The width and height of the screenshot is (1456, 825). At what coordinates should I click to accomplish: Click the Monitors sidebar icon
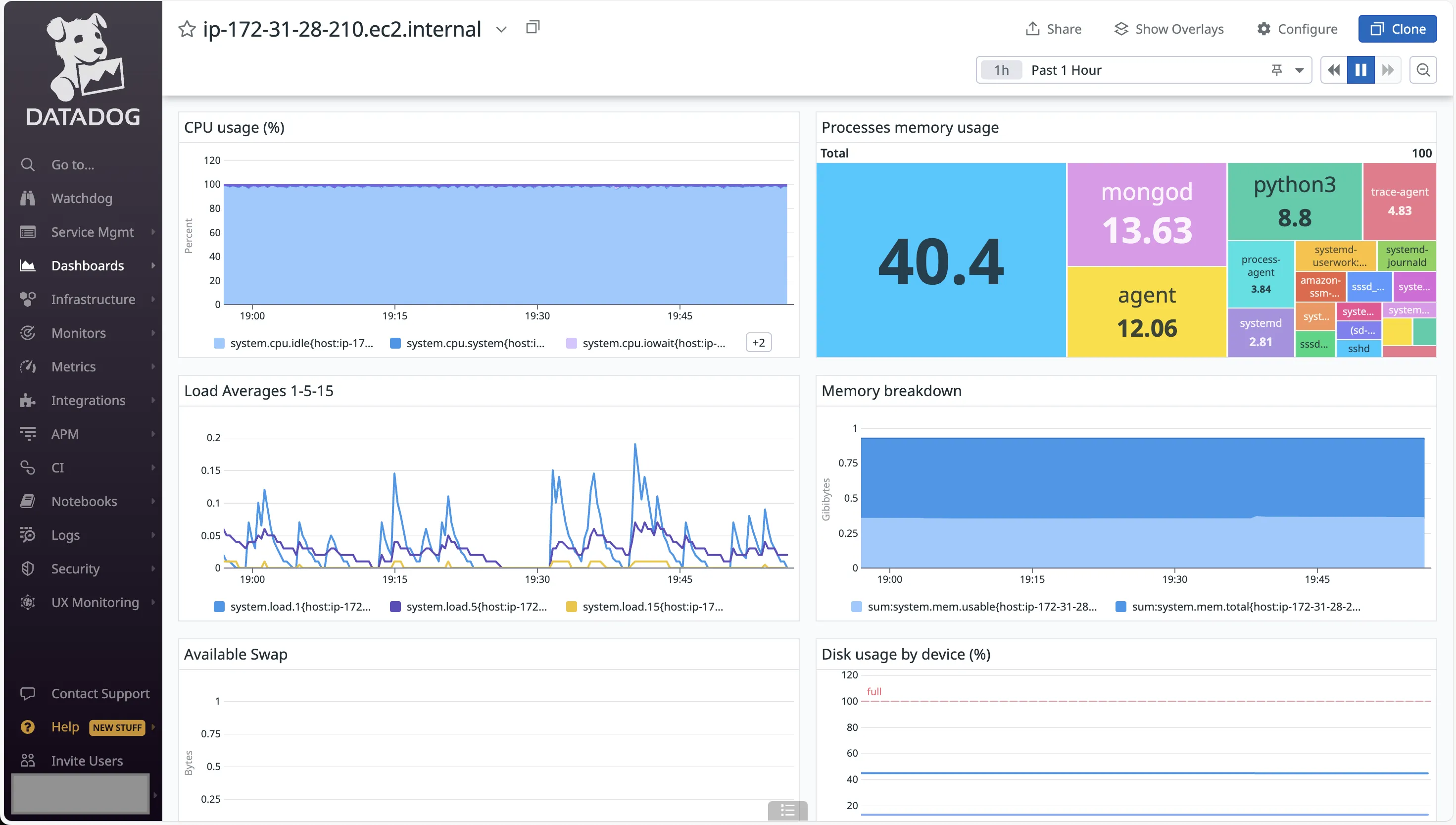tap(27, 332)
